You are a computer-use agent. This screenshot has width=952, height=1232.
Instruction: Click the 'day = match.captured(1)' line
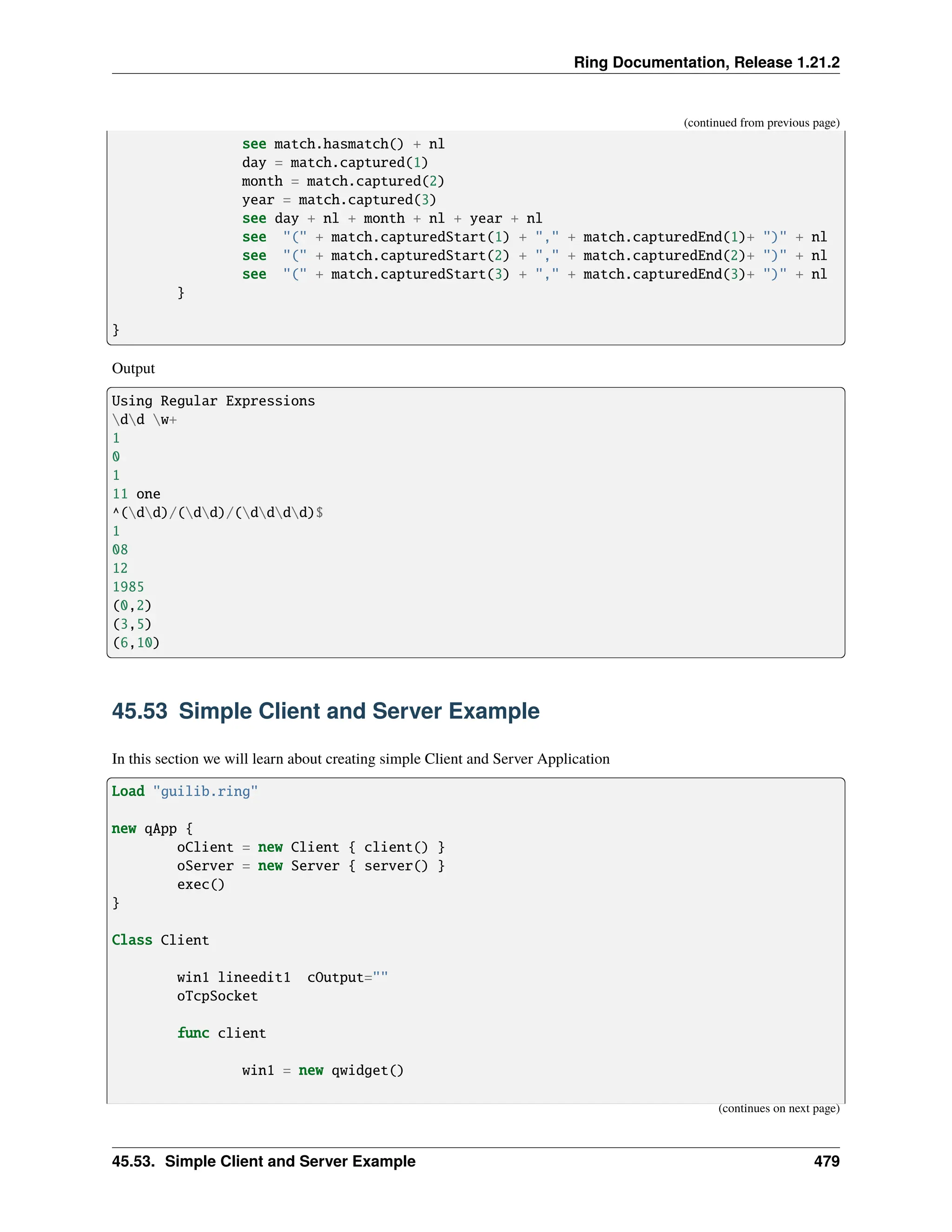click(334, 162)
